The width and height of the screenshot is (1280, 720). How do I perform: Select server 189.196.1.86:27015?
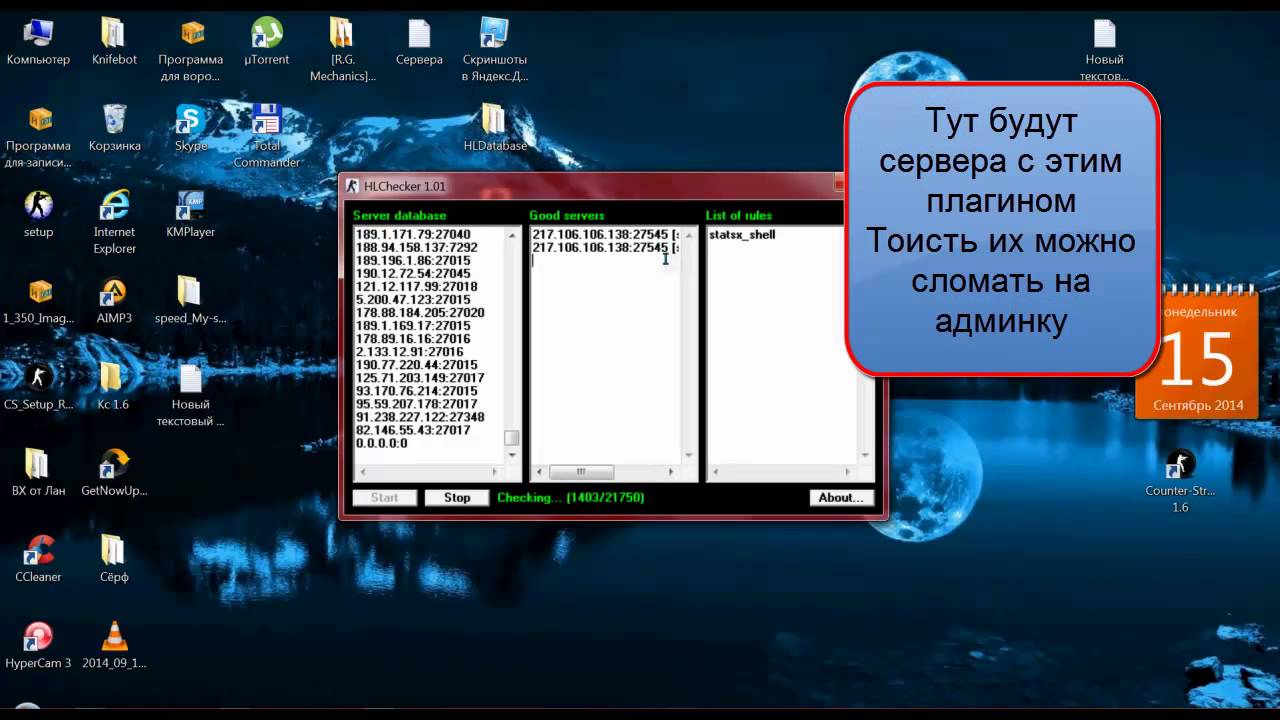[413, 261]
